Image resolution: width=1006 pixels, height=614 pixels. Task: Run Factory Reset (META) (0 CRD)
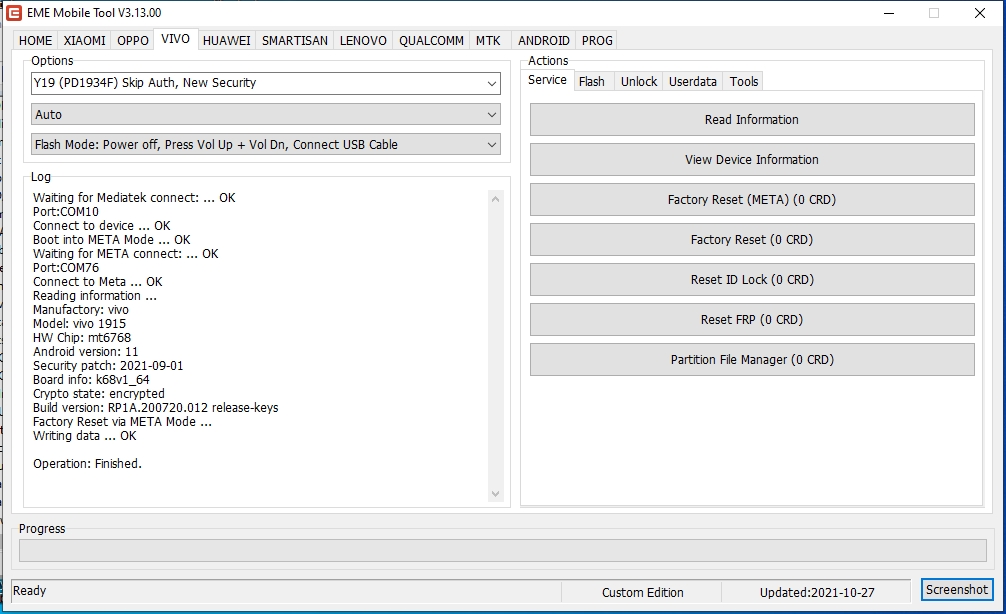click(752, 200)
